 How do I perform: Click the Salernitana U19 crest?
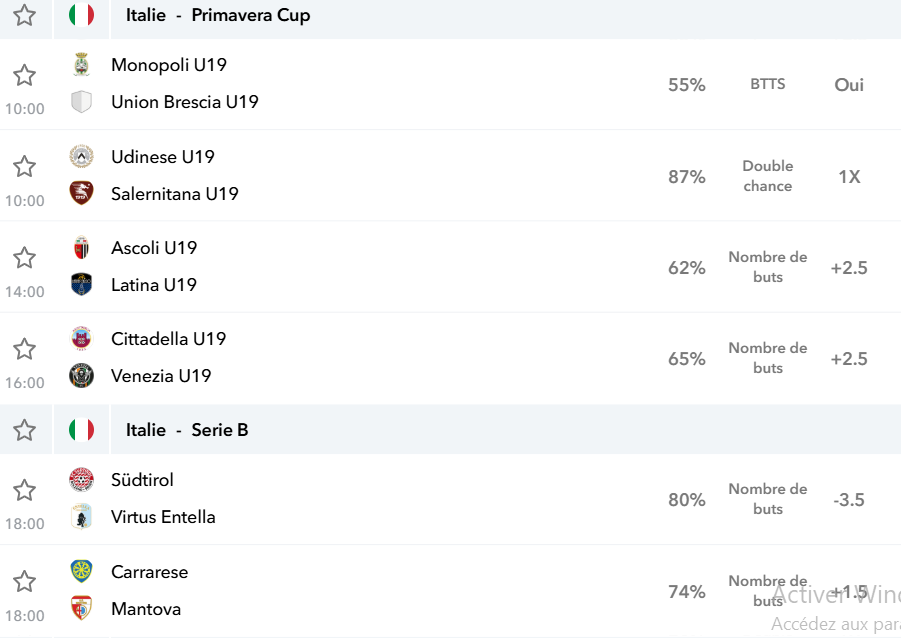coord(81,193)
